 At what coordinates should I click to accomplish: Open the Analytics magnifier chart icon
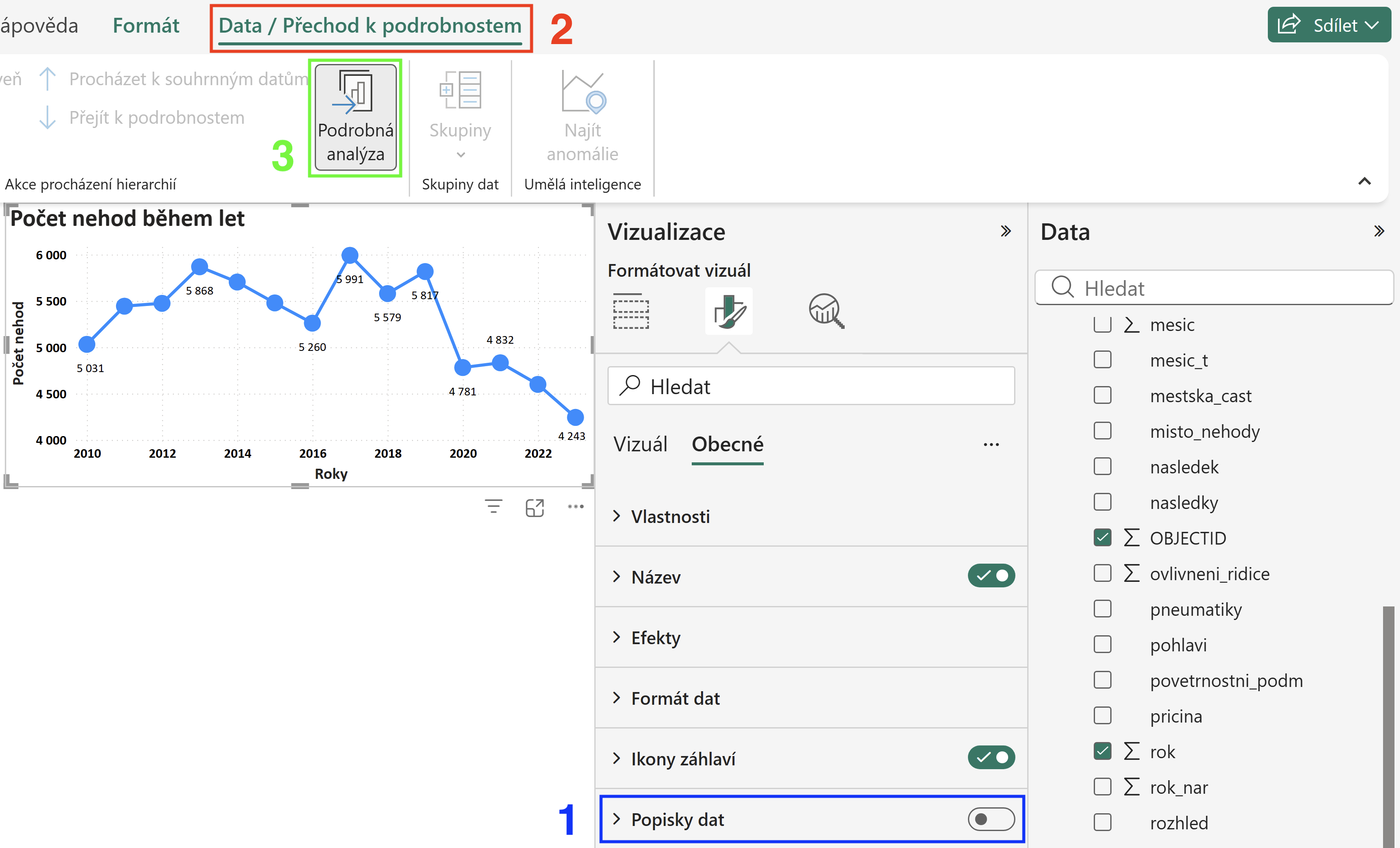click(x=826, y=311)
